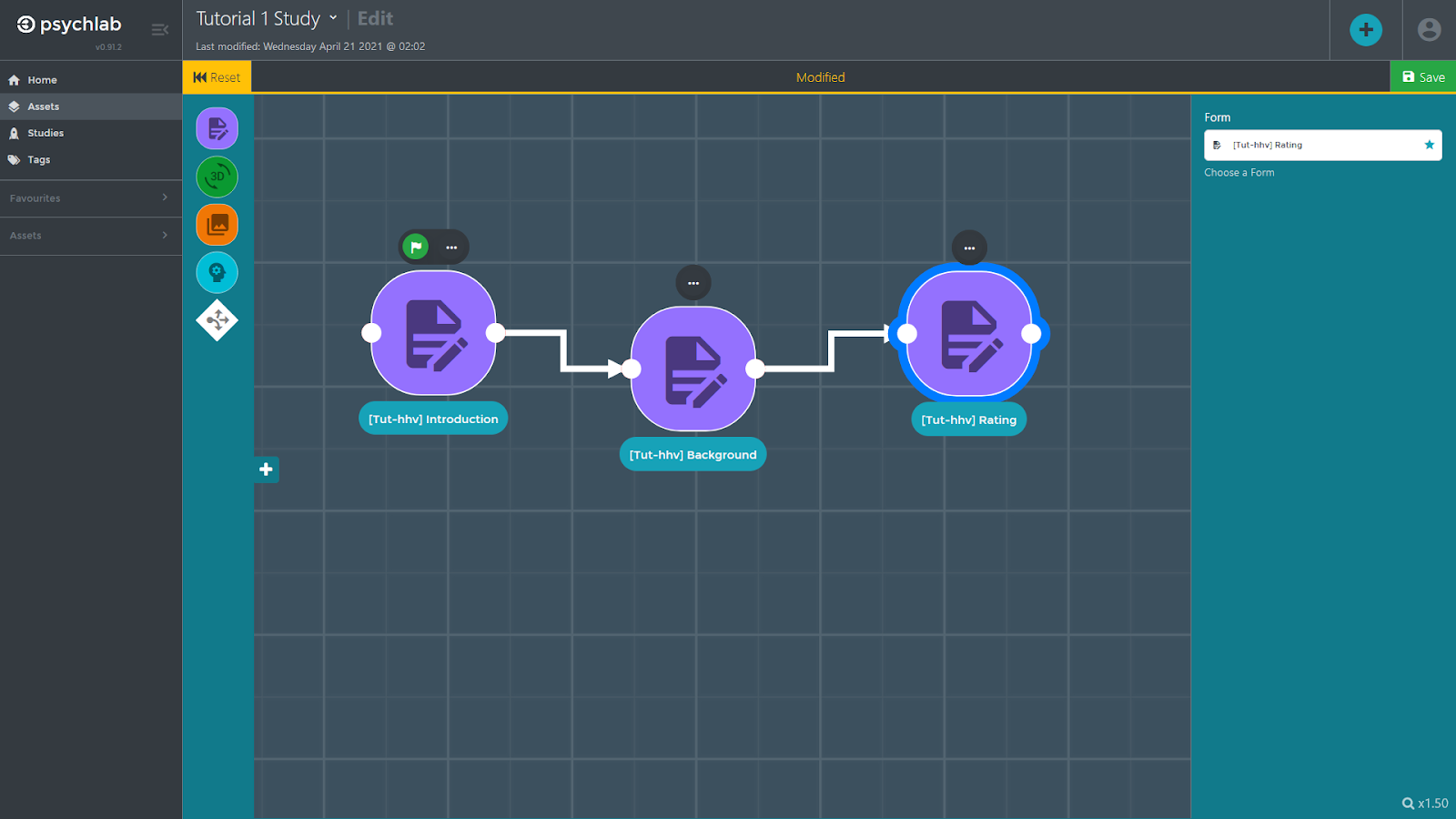Select the diamond randomizer node tool
Viewport: 1456px width, 819px height.
coord(217,320)
